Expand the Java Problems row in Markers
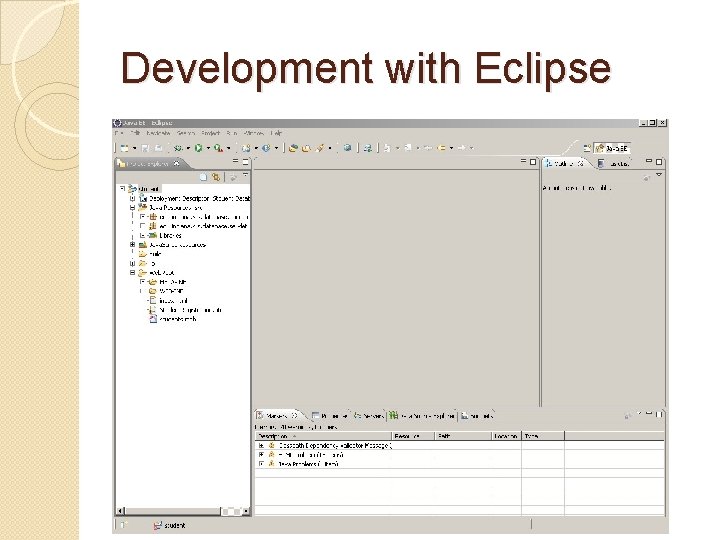 point(261,464)
